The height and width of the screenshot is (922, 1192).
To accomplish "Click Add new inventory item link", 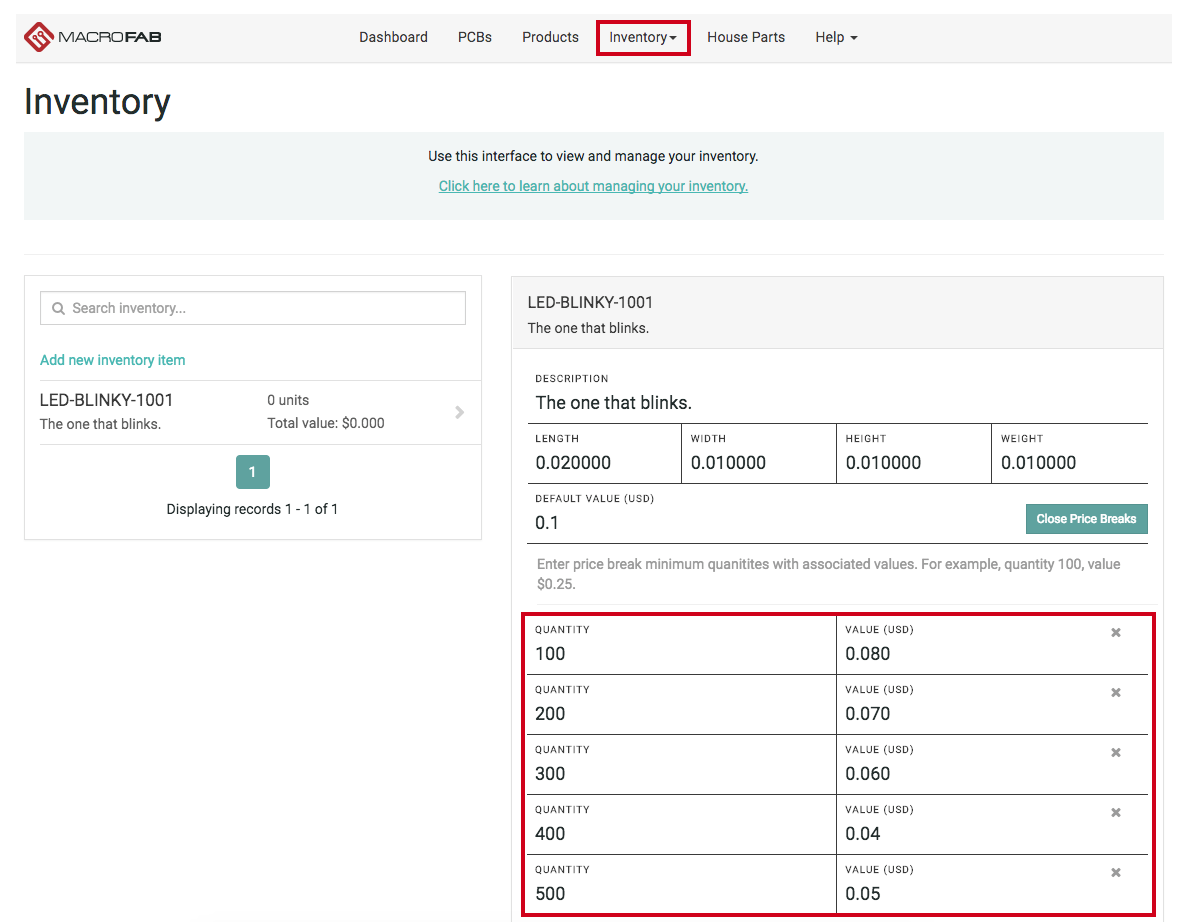I will point(112,360).
